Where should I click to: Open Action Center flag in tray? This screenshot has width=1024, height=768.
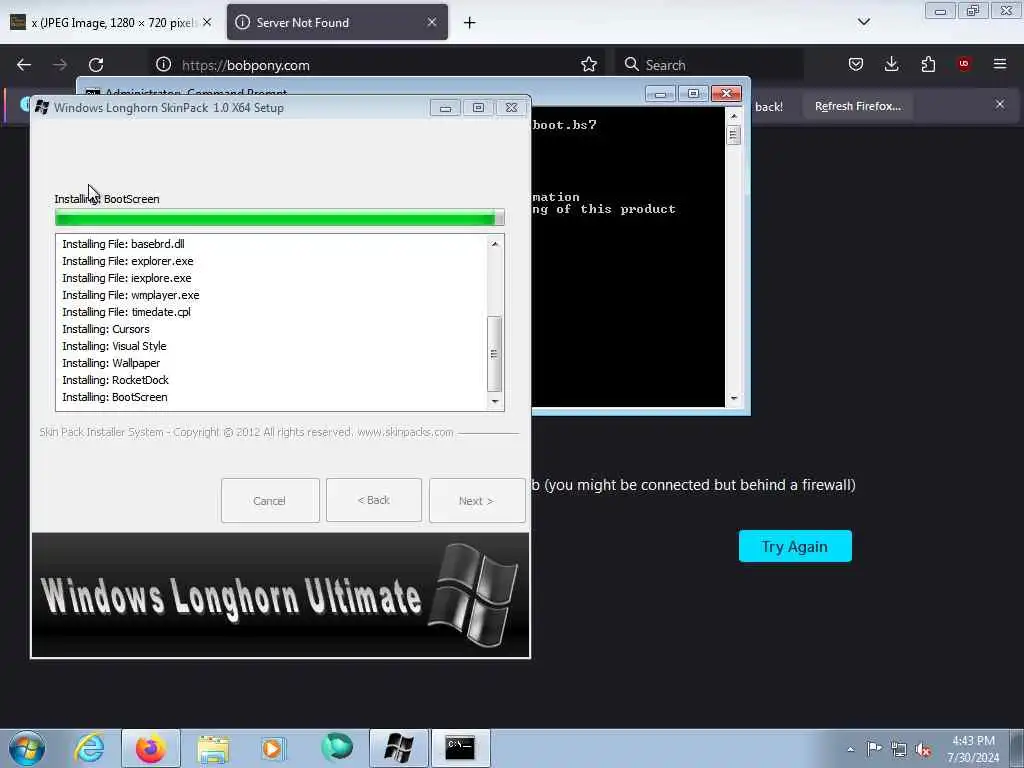coord(874,749)
